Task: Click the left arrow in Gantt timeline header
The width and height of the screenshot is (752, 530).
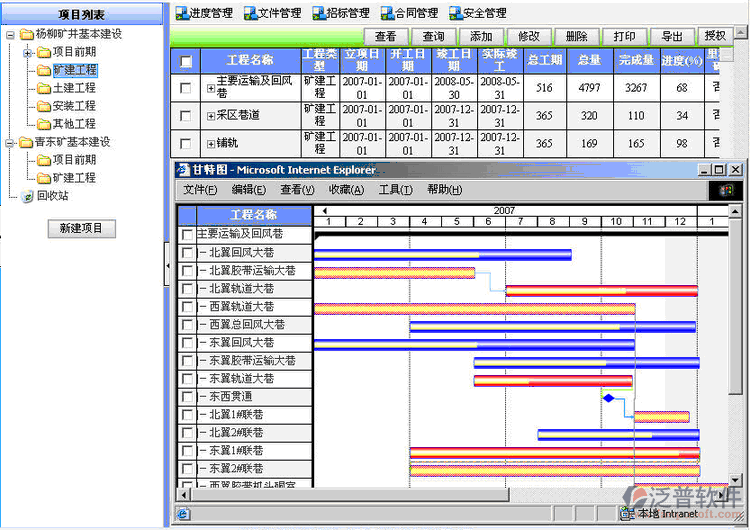Action: pos(325,211)
